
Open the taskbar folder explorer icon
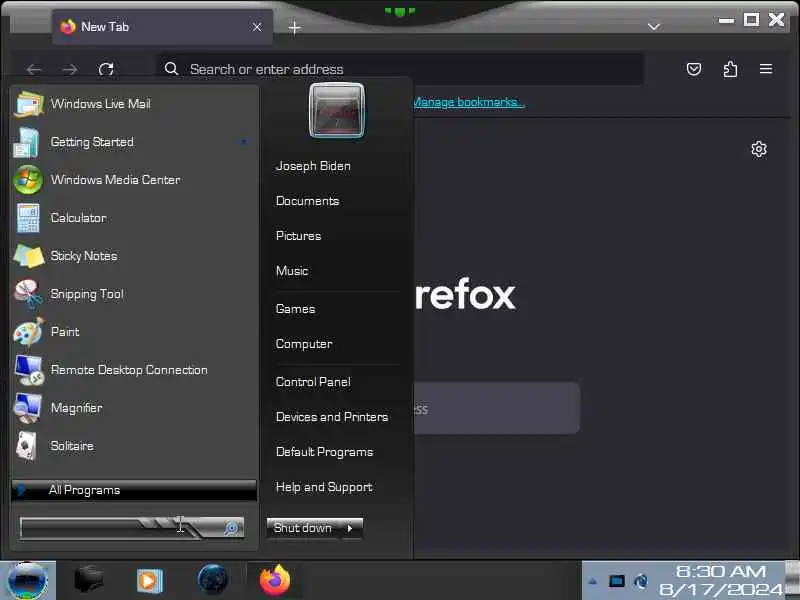pyautogui.click(x=89, y=580)
